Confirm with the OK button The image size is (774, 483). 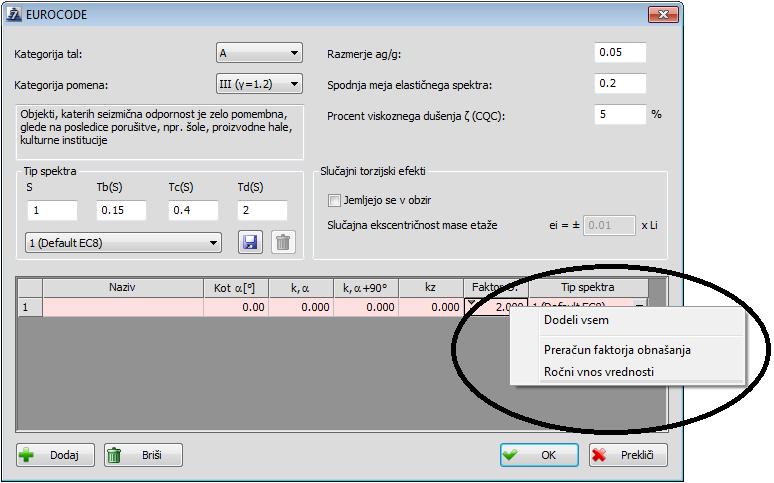click(x=539, y=455)
